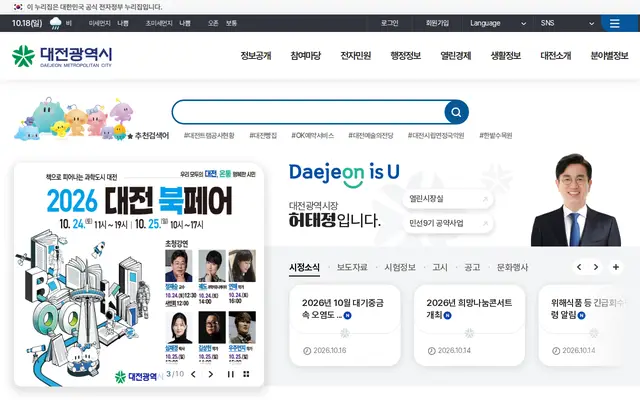
Task: Click the arrow icon on 민선9기 공약사업
Action: click(x=485, y=223)
